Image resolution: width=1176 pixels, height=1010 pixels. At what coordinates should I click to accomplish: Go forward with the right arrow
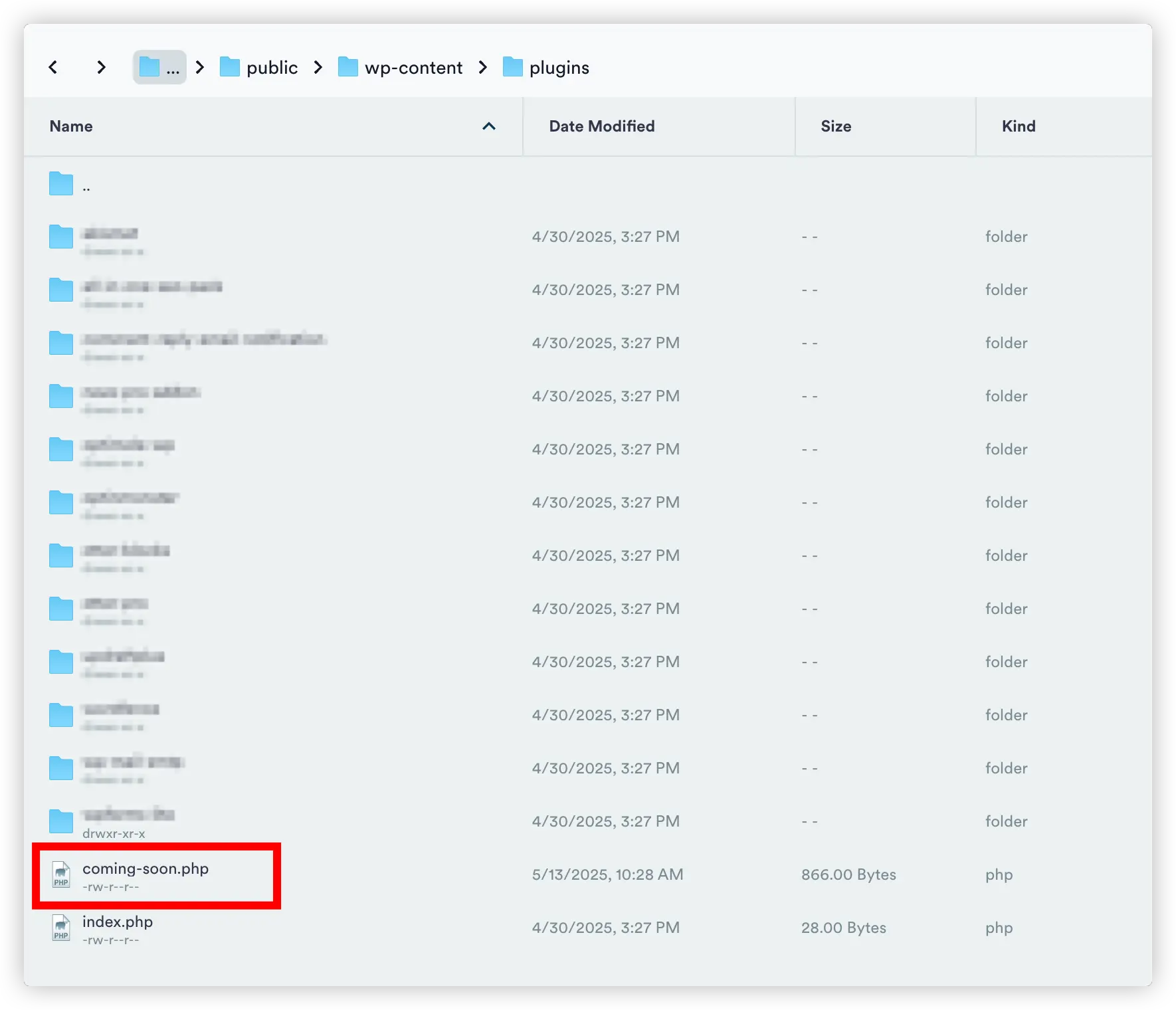(101, 67)
